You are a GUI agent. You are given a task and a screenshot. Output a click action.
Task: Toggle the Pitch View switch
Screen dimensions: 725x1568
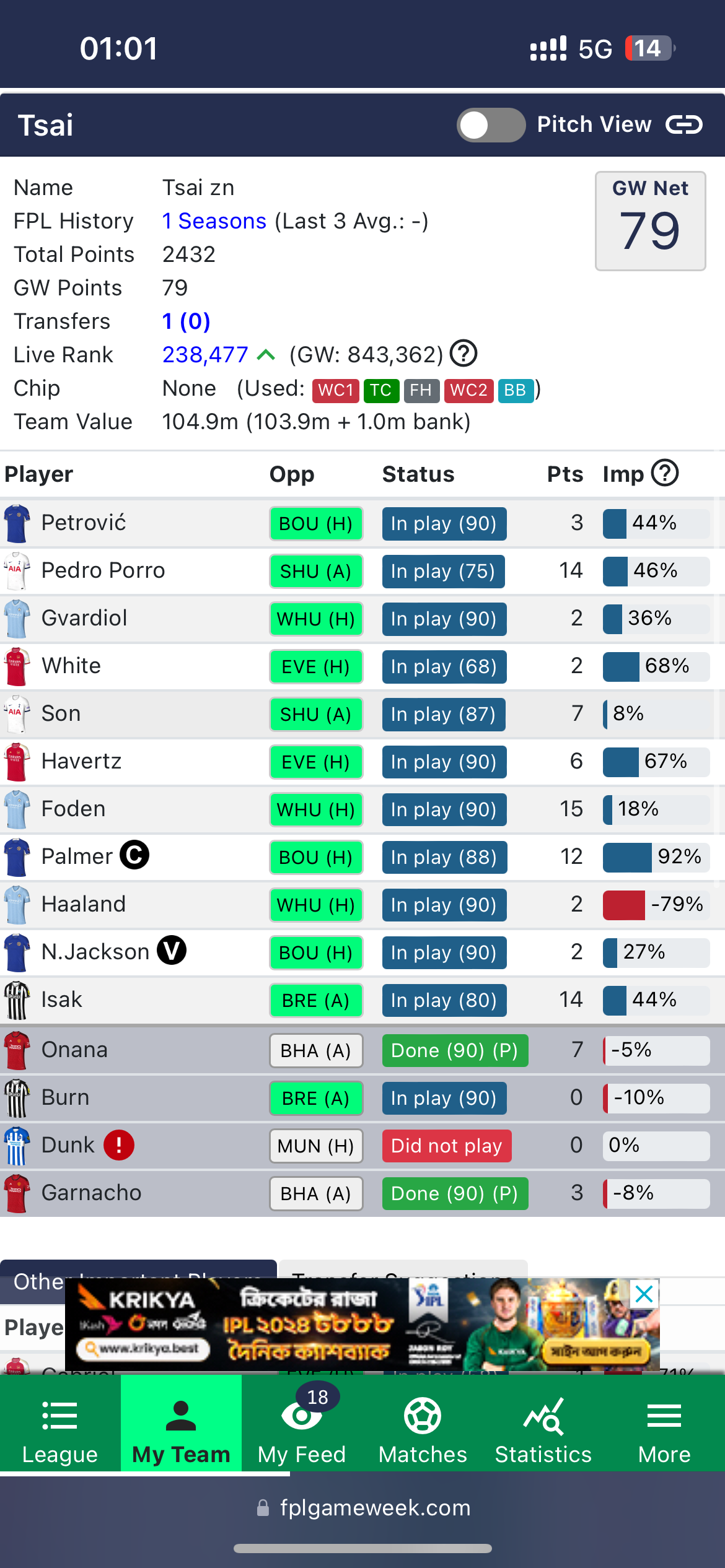[491, 125]
